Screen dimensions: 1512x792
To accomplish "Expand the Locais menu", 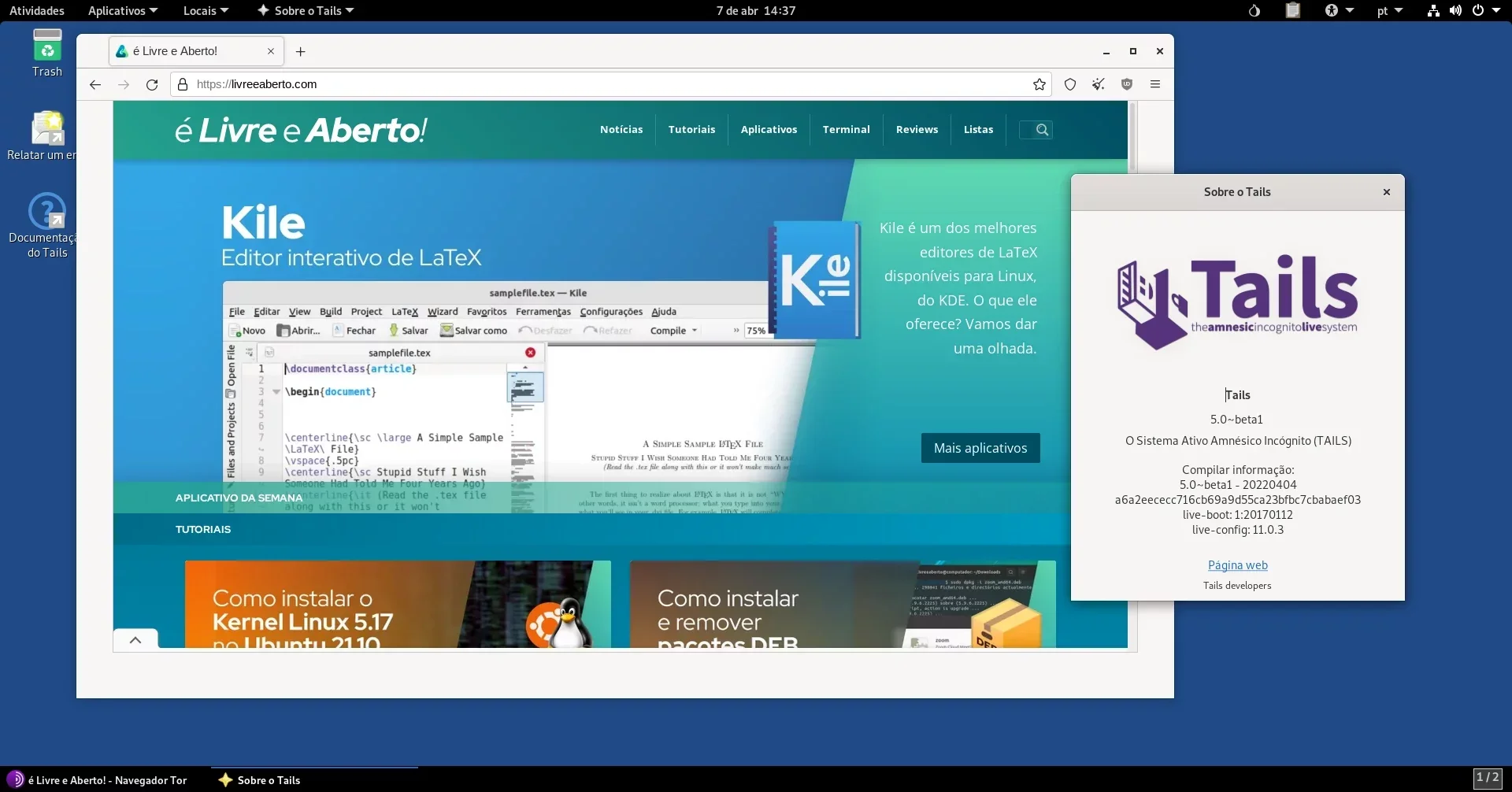I will [206, 11].
